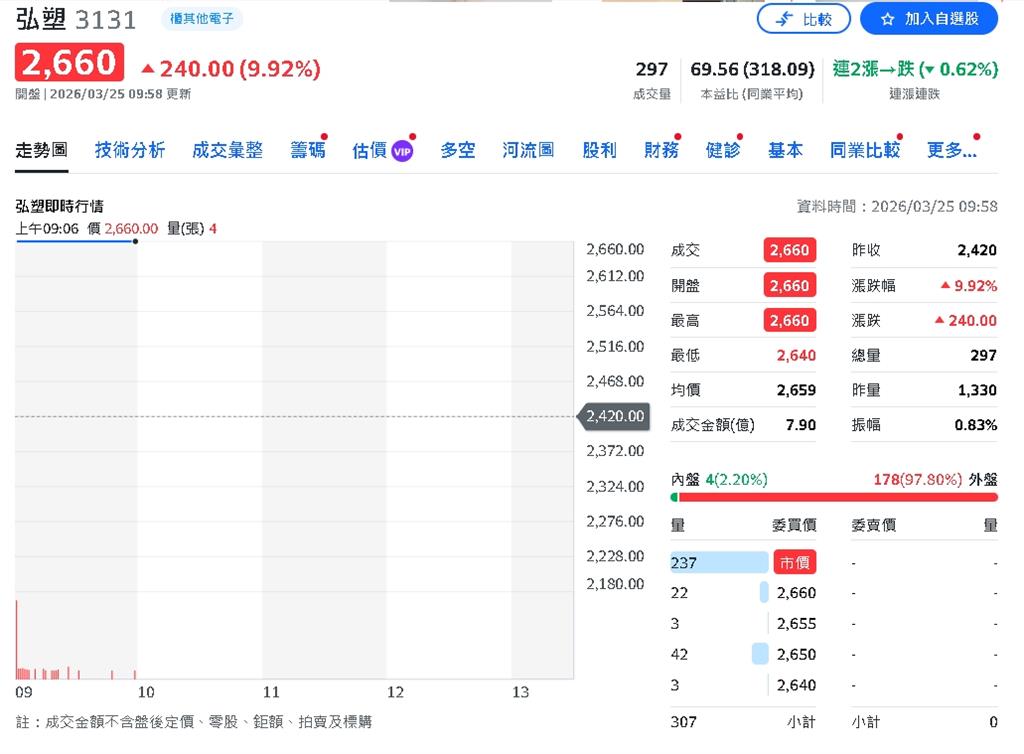
Task: Open the 多空 tab
Action: pyautogui.click(x=457, y=149)
